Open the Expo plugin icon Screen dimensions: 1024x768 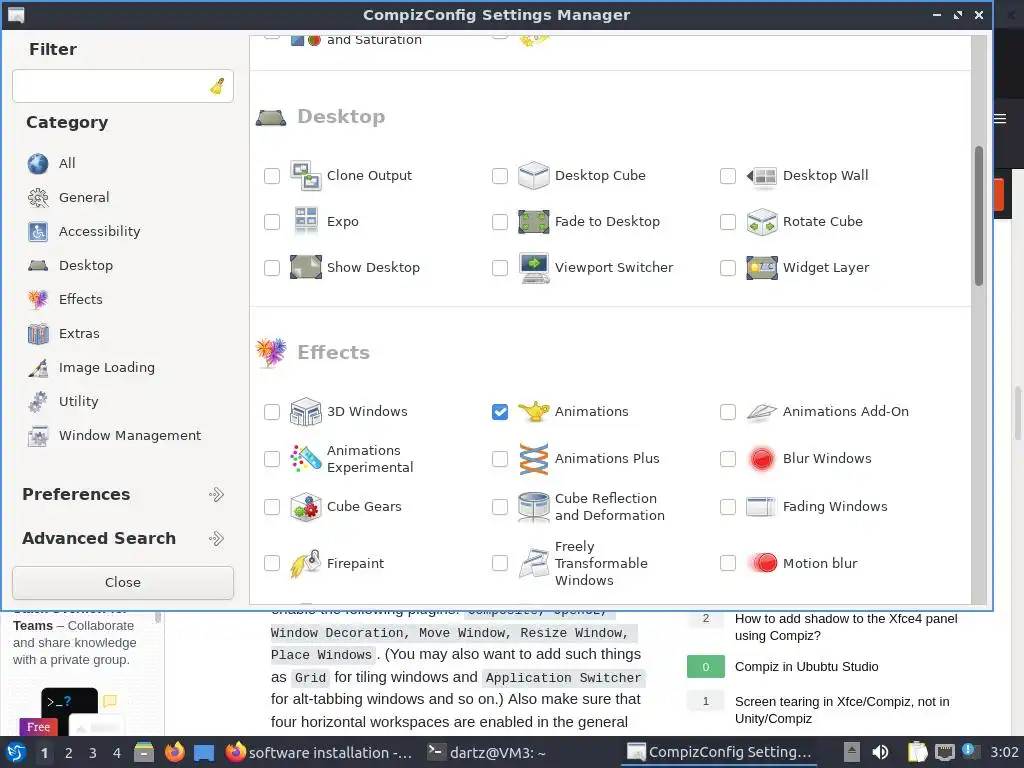click(x=306, y=221)
